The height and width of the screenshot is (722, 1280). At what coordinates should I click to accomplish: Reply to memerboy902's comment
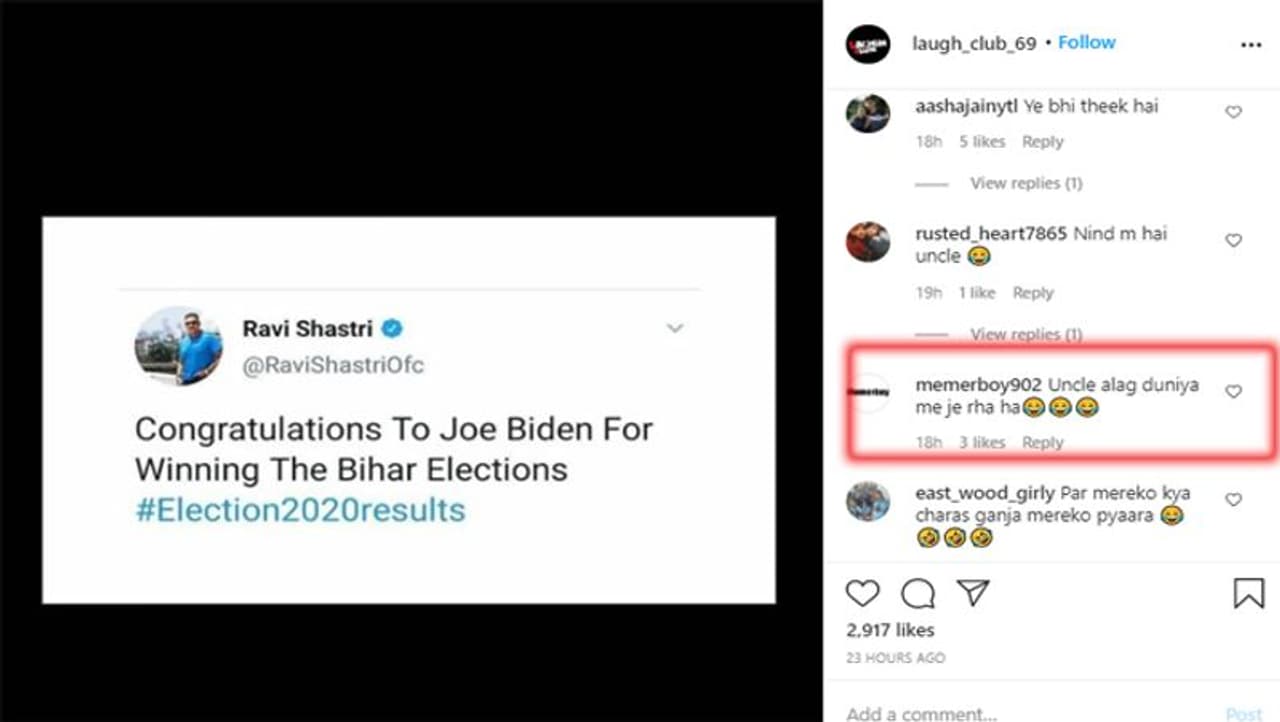(x=1042, y=442)
